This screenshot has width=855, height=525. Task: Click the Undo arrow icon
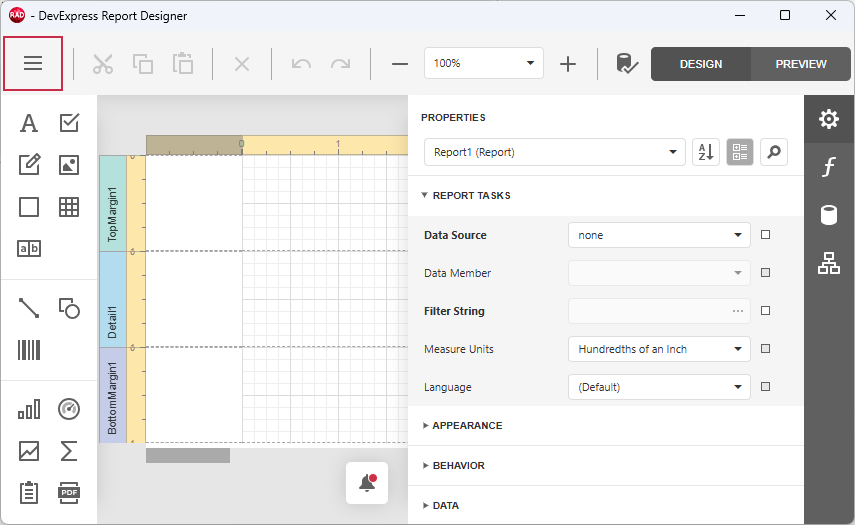point(301,64)
